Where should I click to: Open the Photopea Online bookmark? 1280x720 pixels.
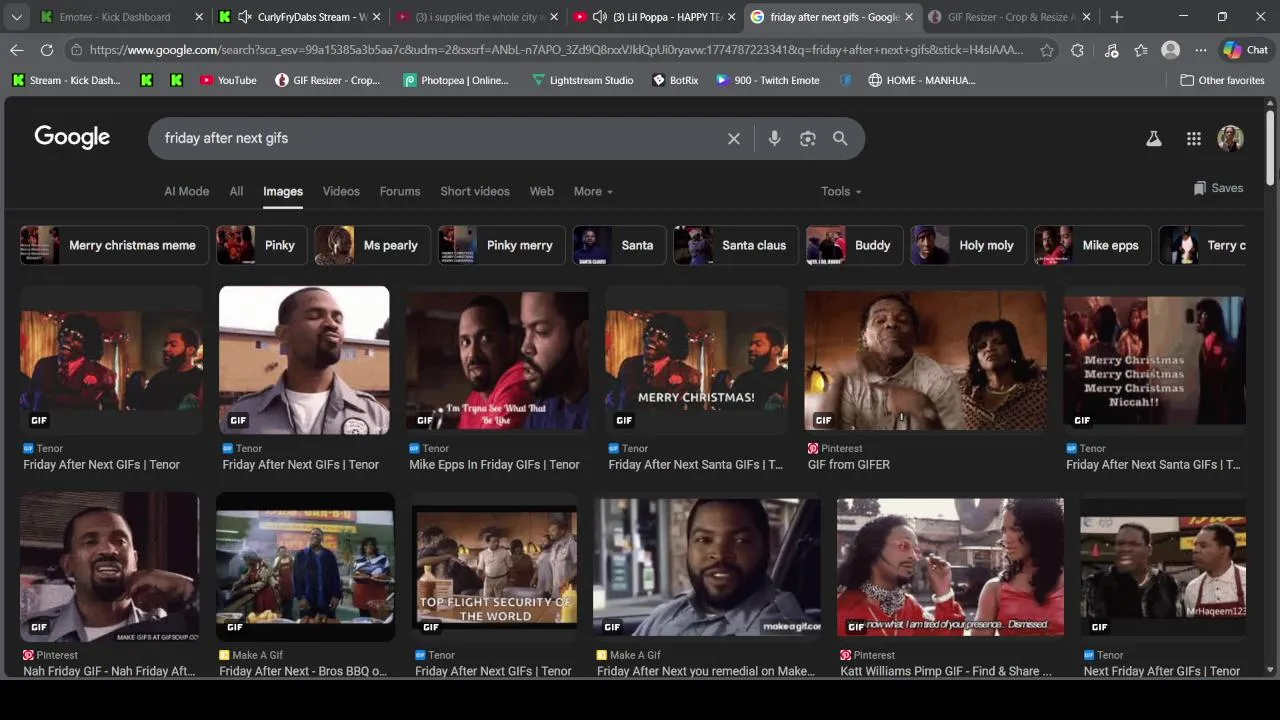click(x=456, y=80)
